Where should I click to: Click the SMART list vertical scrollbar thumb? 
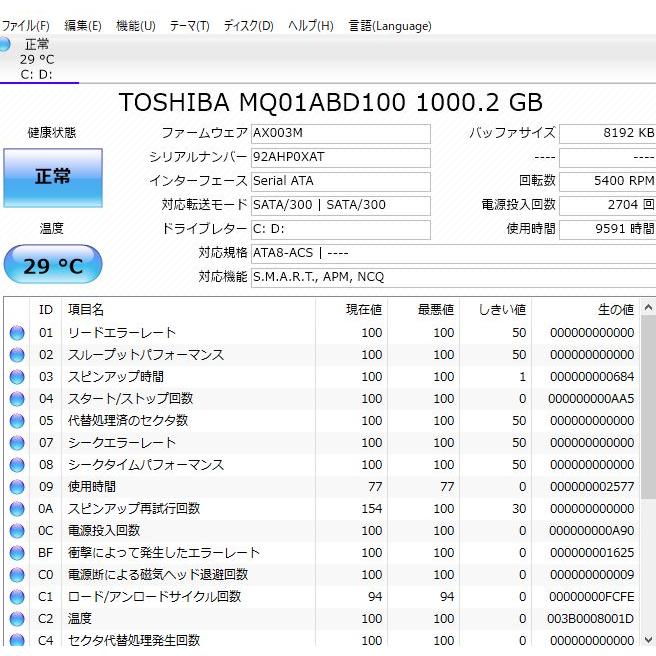648,407
